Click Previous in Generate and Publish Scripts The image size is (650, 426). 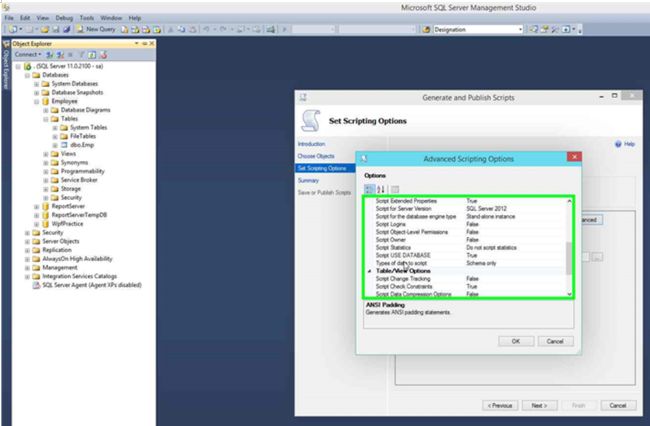coord(500,405)
